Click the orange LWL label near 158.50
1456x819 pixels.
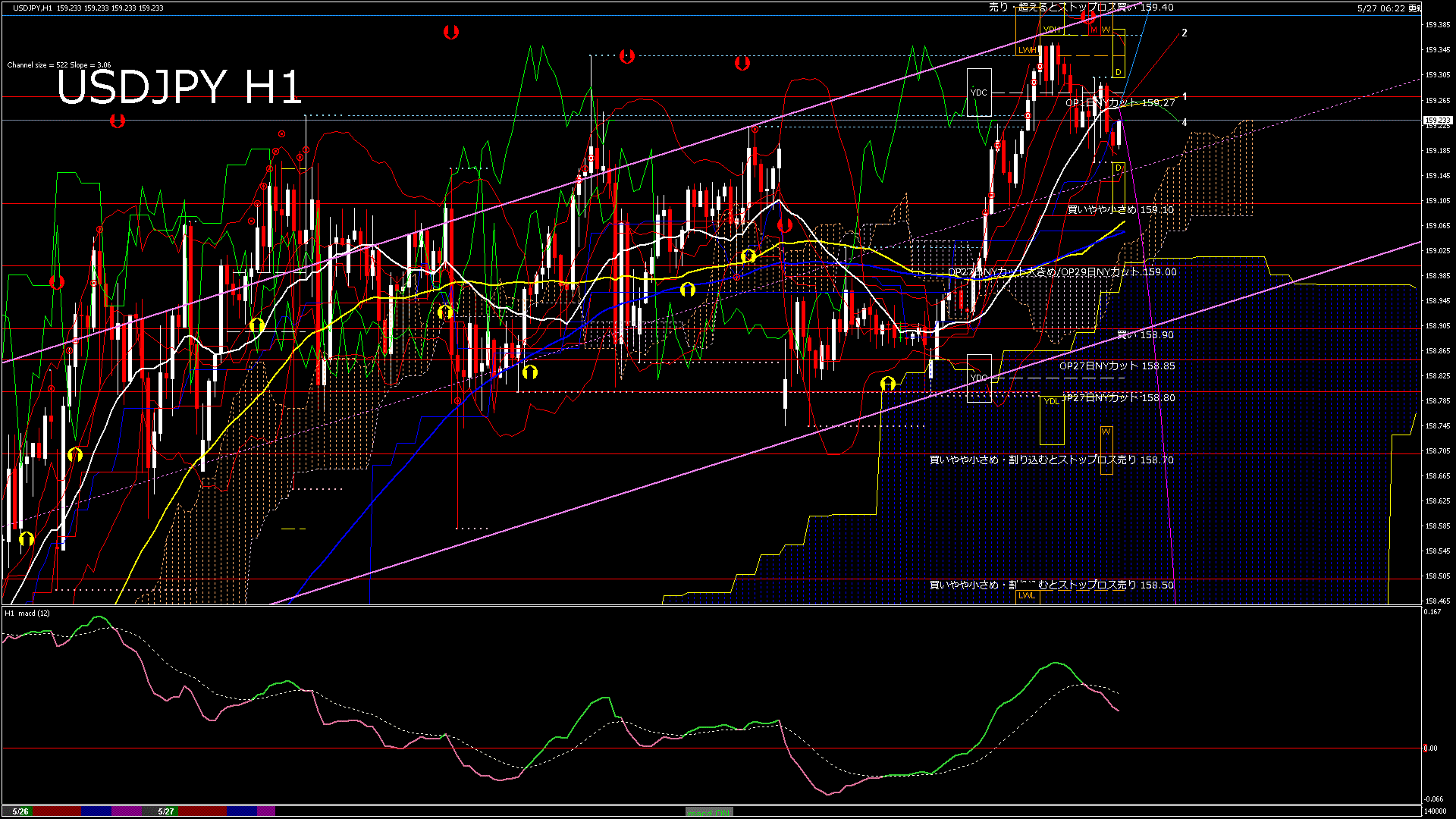click(1027, 596)
